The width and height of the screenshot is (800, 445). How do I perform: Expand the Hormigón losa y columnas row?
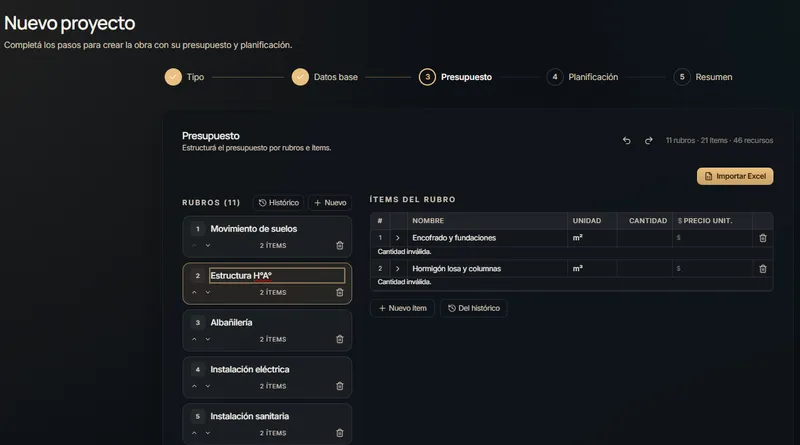[x=397, y=269]
